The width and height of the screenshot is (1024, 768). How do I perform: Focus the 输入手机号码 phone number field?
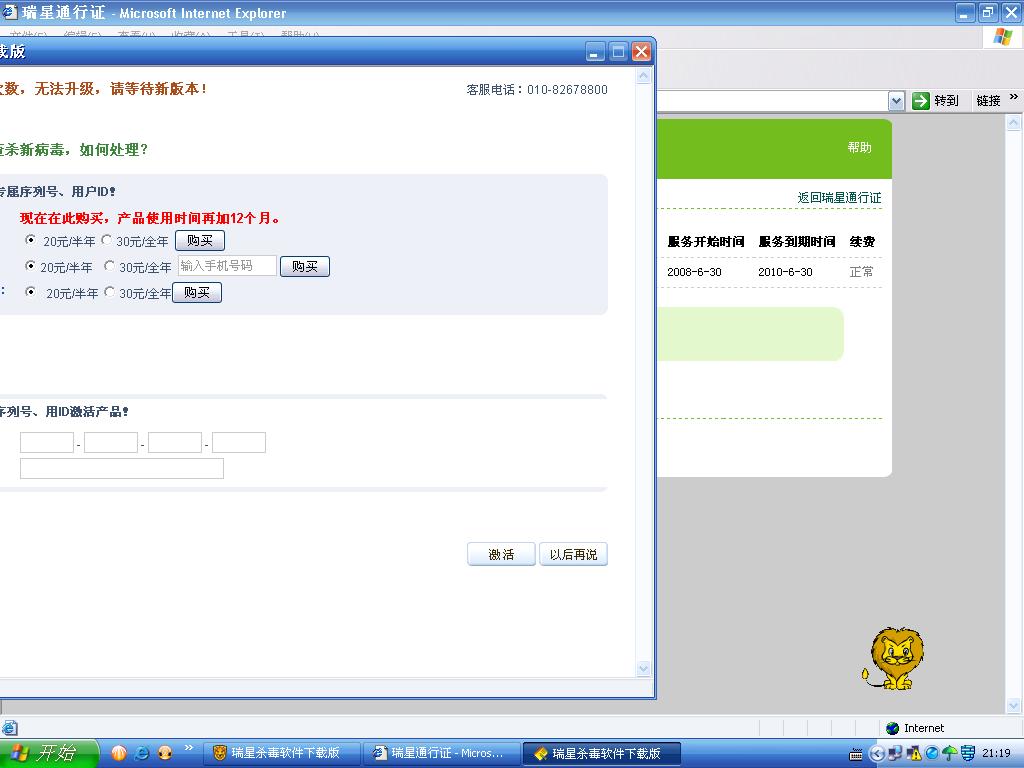pos(227,266)
